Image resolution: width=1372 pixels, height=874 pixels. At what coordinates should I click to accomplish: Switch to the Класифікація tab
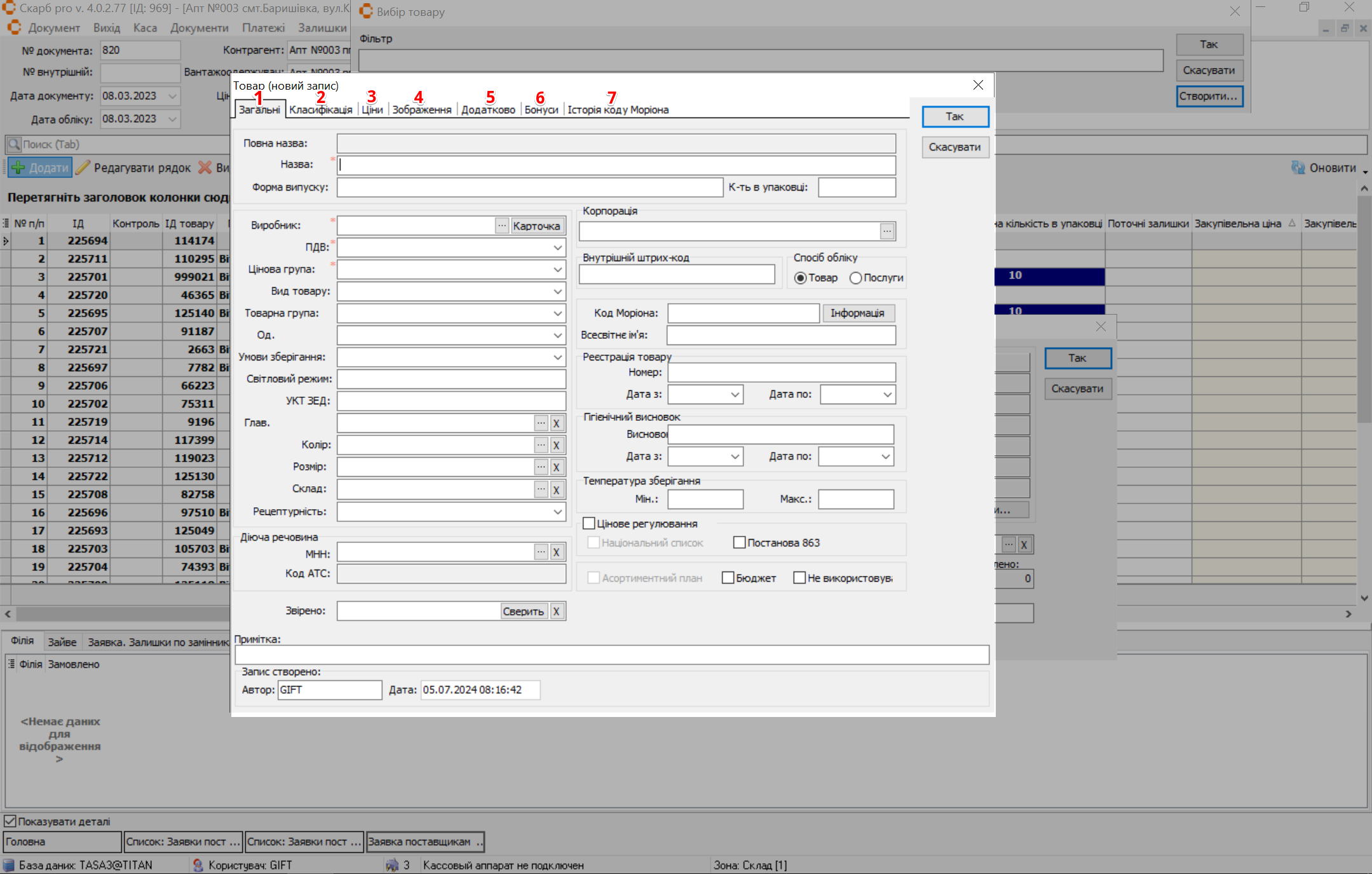320,109
